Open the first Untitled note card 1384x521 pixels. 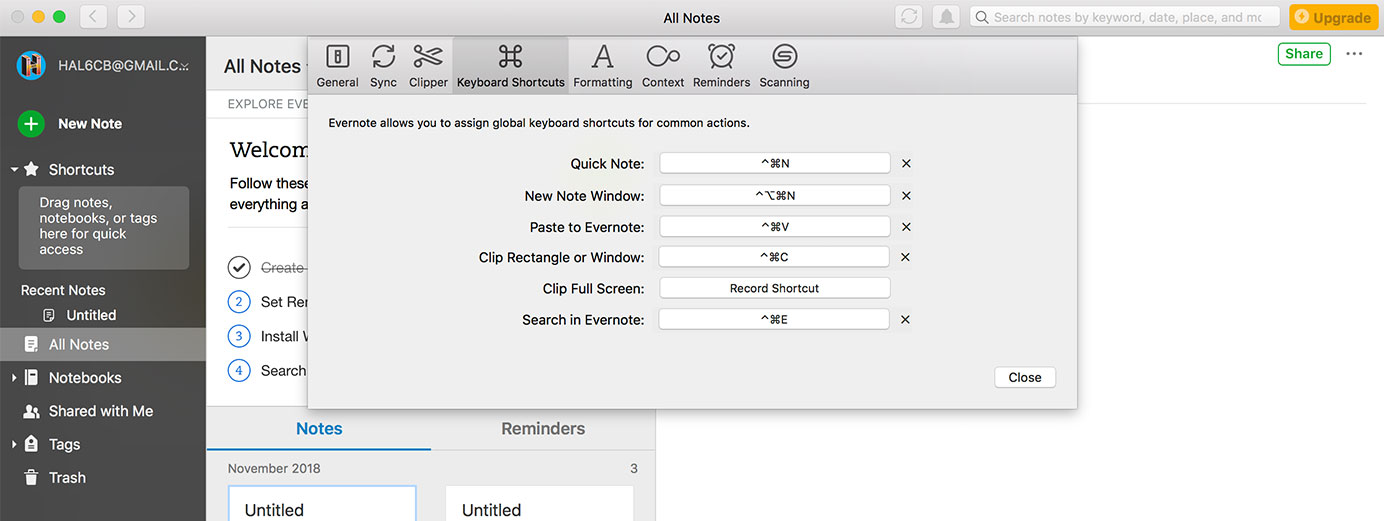point(322,503)
